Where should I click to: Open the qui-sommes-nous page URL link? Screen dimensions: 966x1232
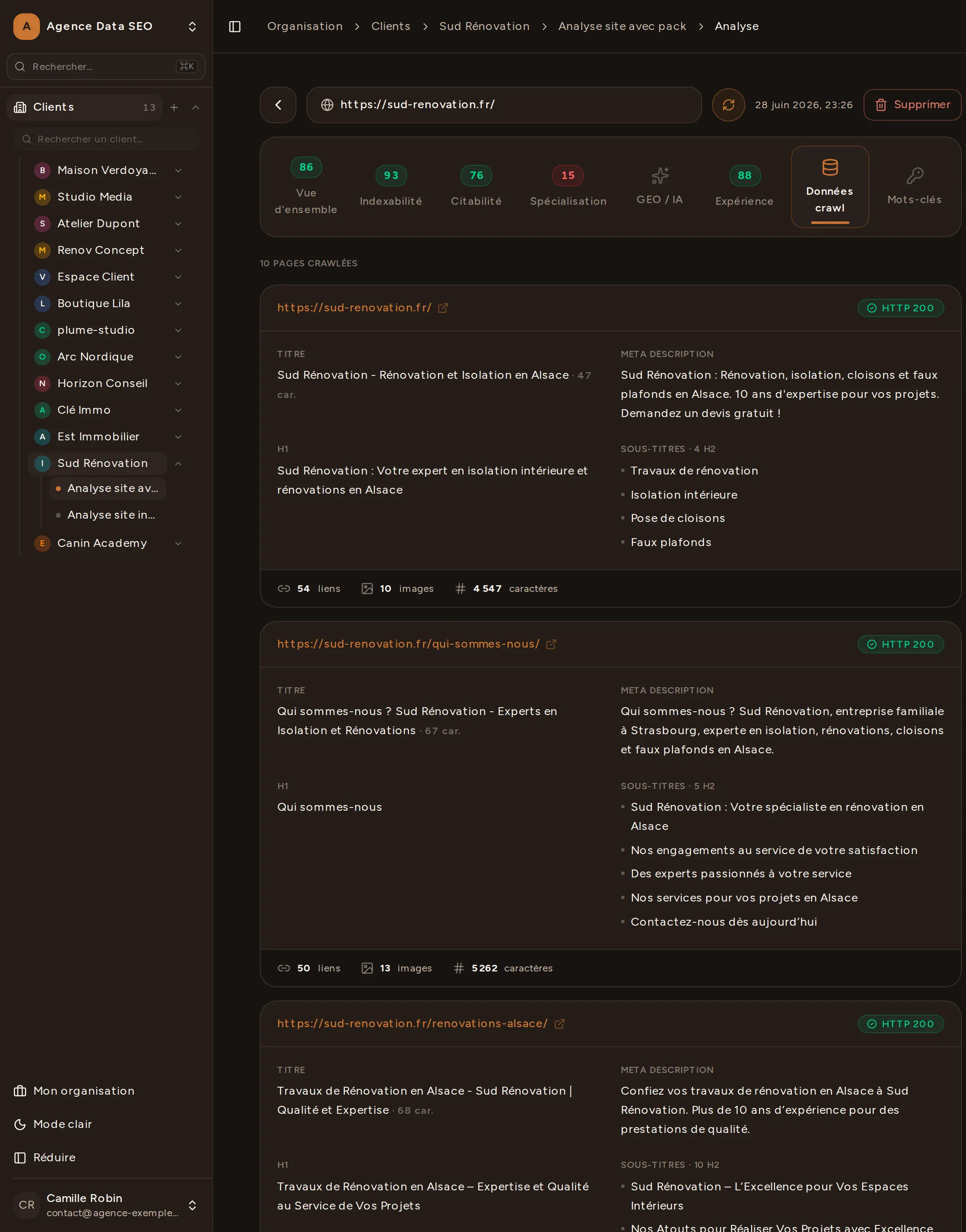coord(408,644)
